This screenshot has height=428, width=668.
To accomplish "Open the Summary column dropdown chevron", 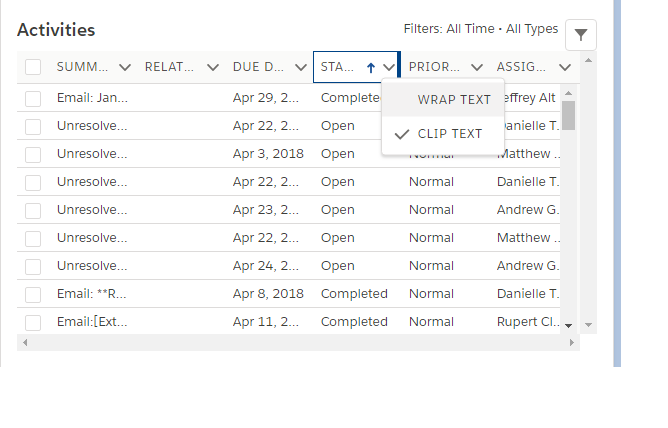I will click(125, 68).
